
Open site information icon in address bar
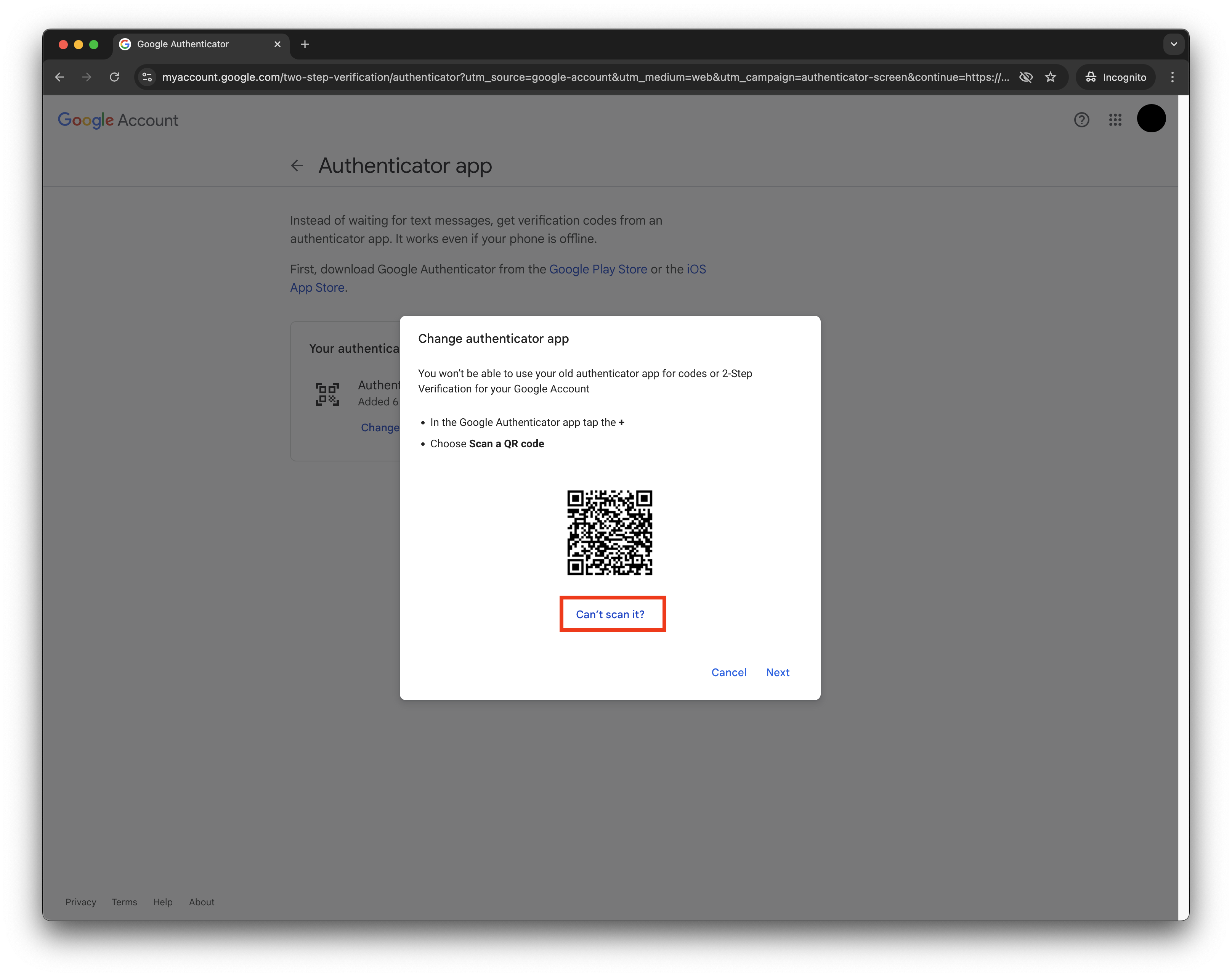point(147,77)
